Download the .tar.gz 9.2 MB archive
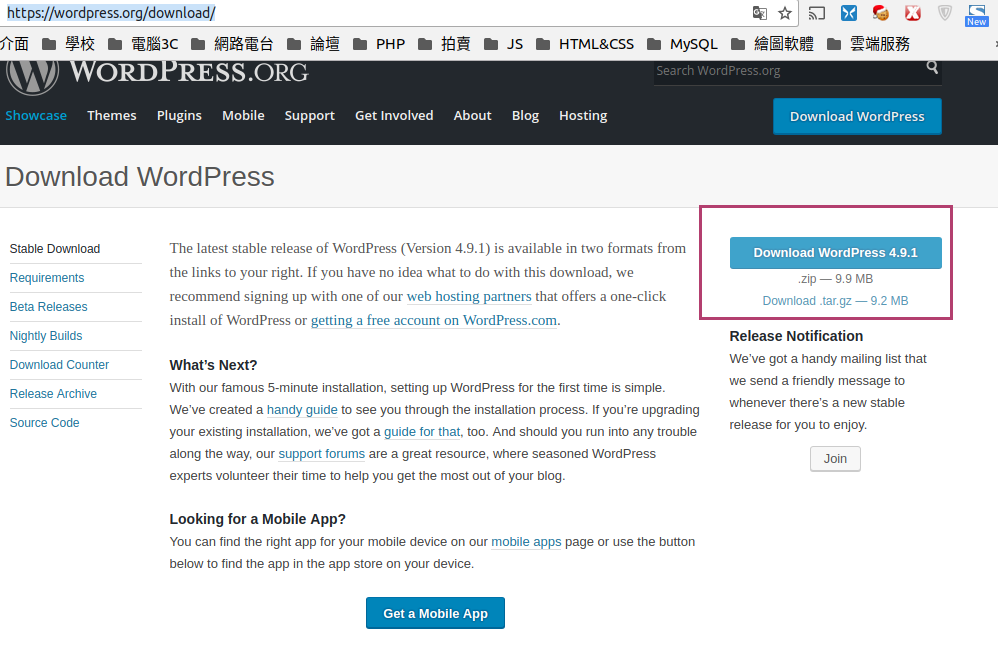The height and width of the screenshot is (648, 998). pyautogui.click(x=835, y=301)
